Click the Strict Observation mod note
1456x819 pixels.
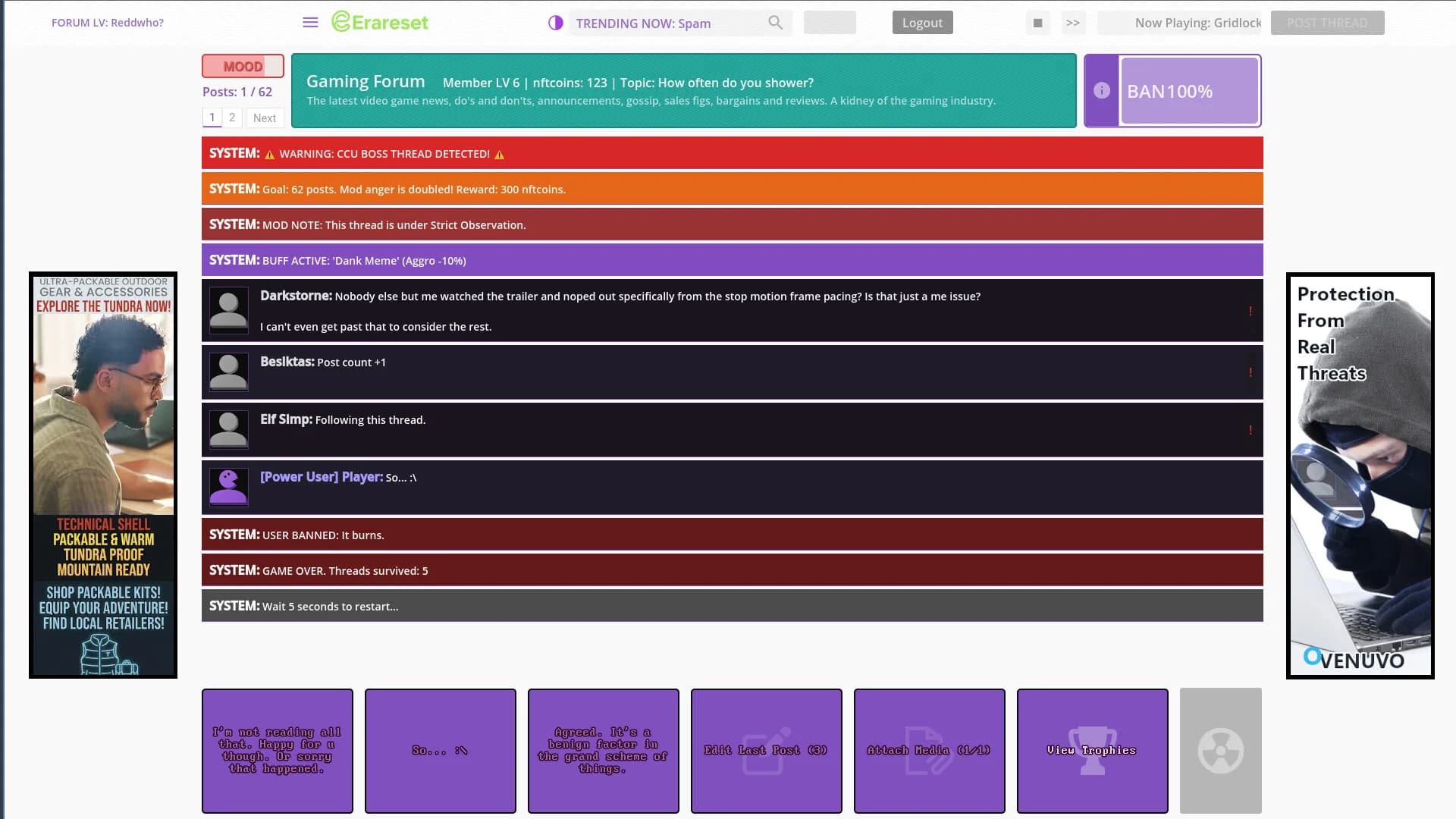click(x=733, y=224)
